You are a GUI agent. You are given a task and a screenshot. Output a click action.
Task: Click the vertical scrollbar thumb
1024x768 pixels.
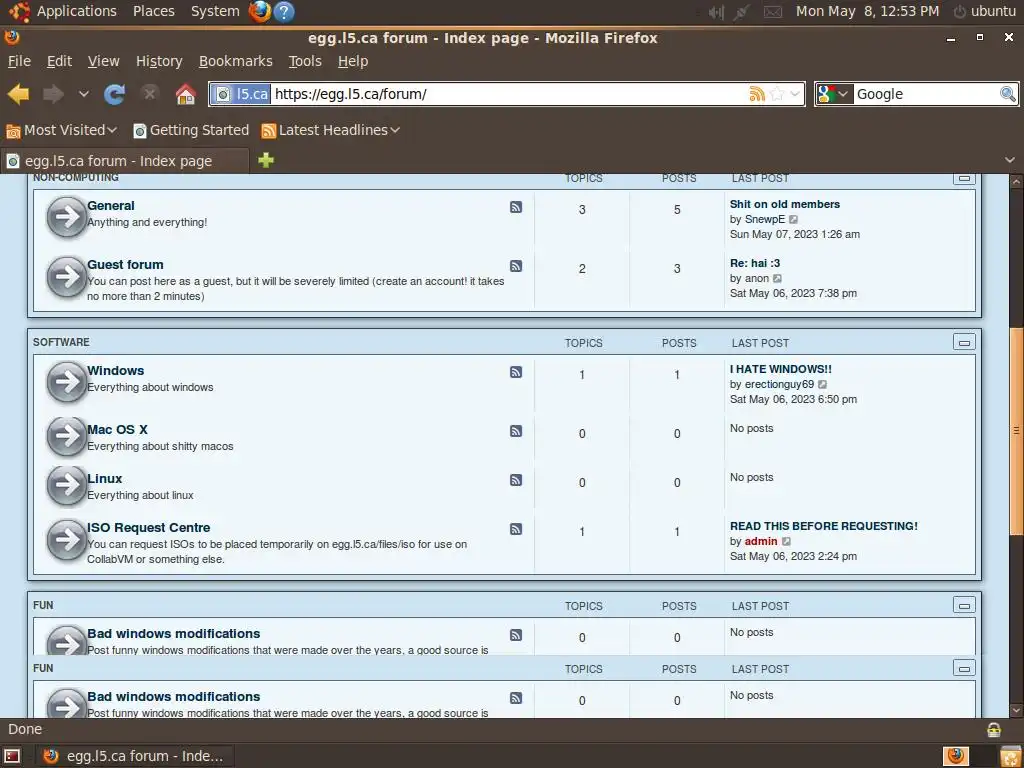coord(1016,430)
